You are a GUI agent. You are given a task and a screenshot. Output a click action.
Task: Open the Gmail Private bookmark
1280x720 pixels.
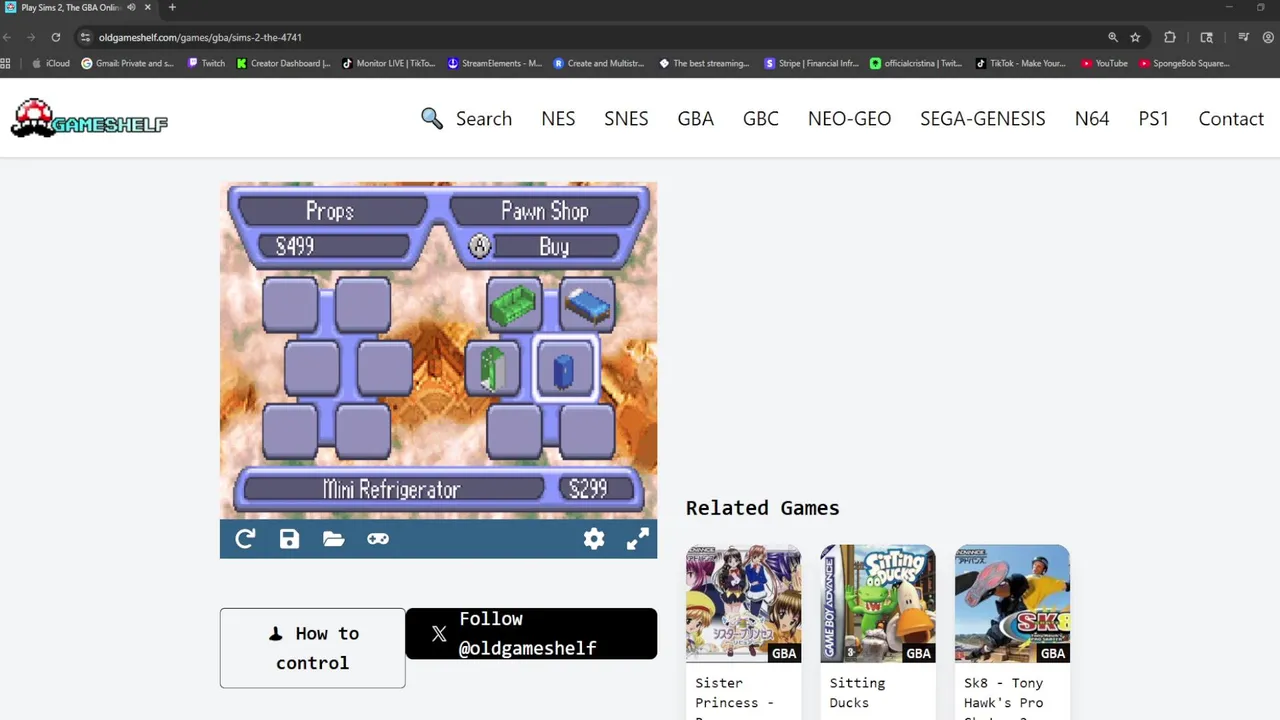point(128,63)
